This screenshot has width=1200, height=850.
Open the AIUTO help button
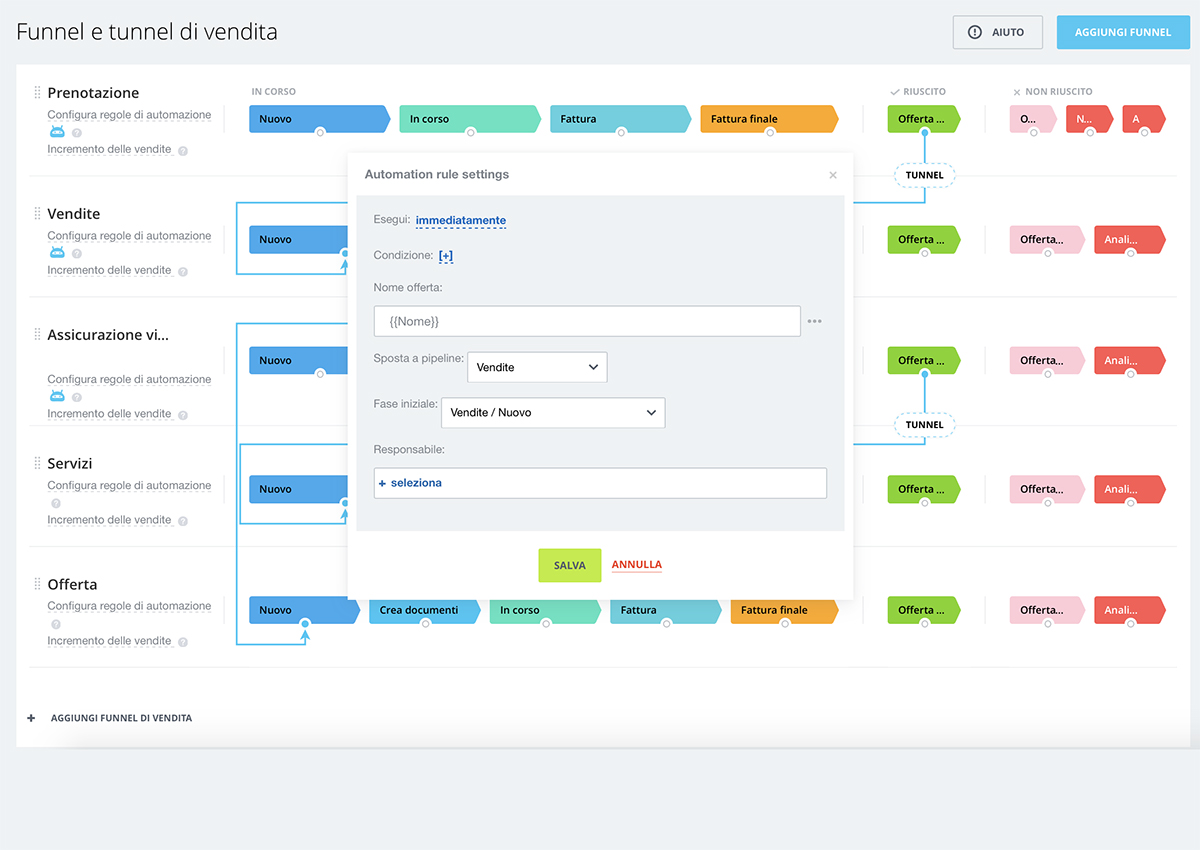click(x=998, y=32)
